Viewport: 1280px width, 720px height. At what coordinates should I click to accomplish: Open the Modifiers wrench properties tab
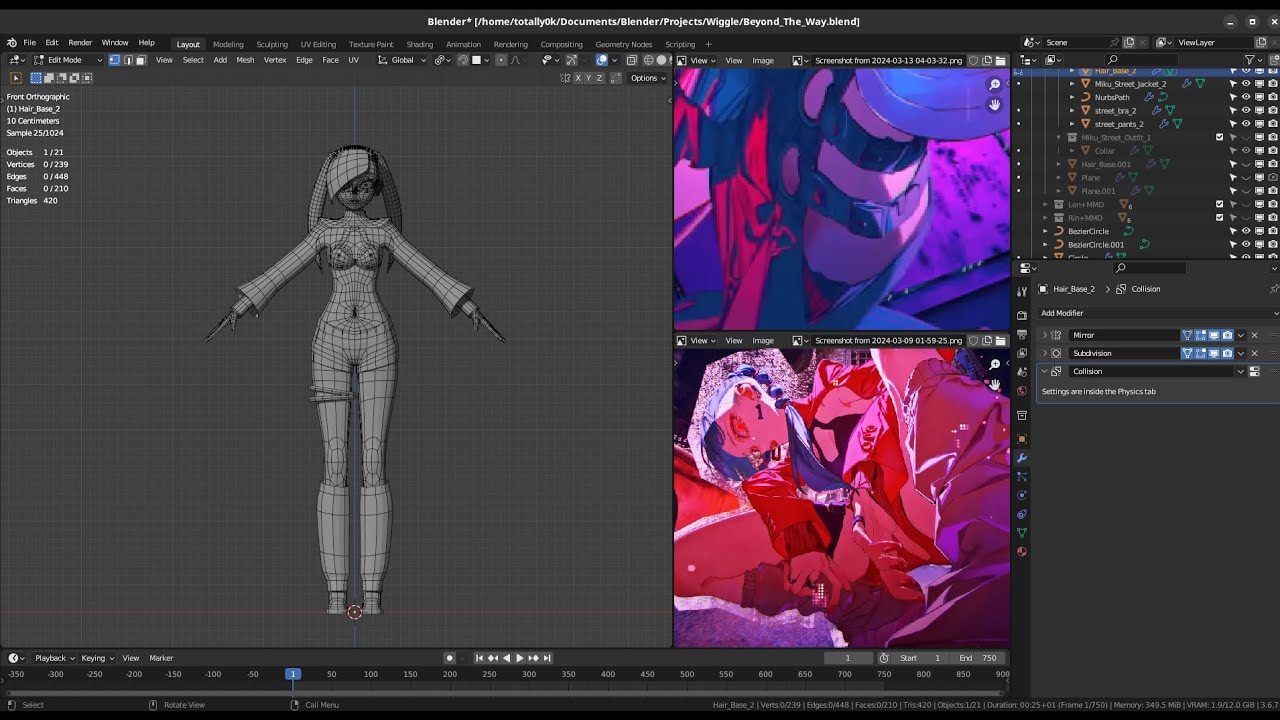(x=1022, y=457)
